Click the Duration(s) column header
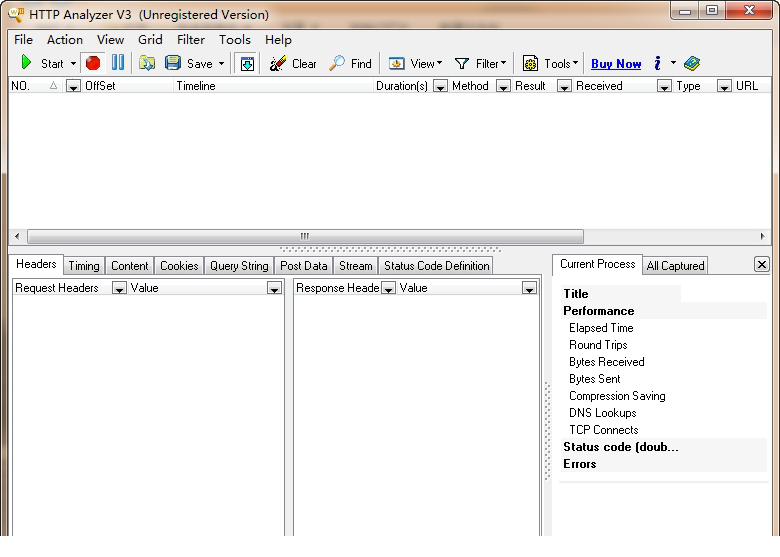This screenshot has height=557, width=780. coord(402,86)
